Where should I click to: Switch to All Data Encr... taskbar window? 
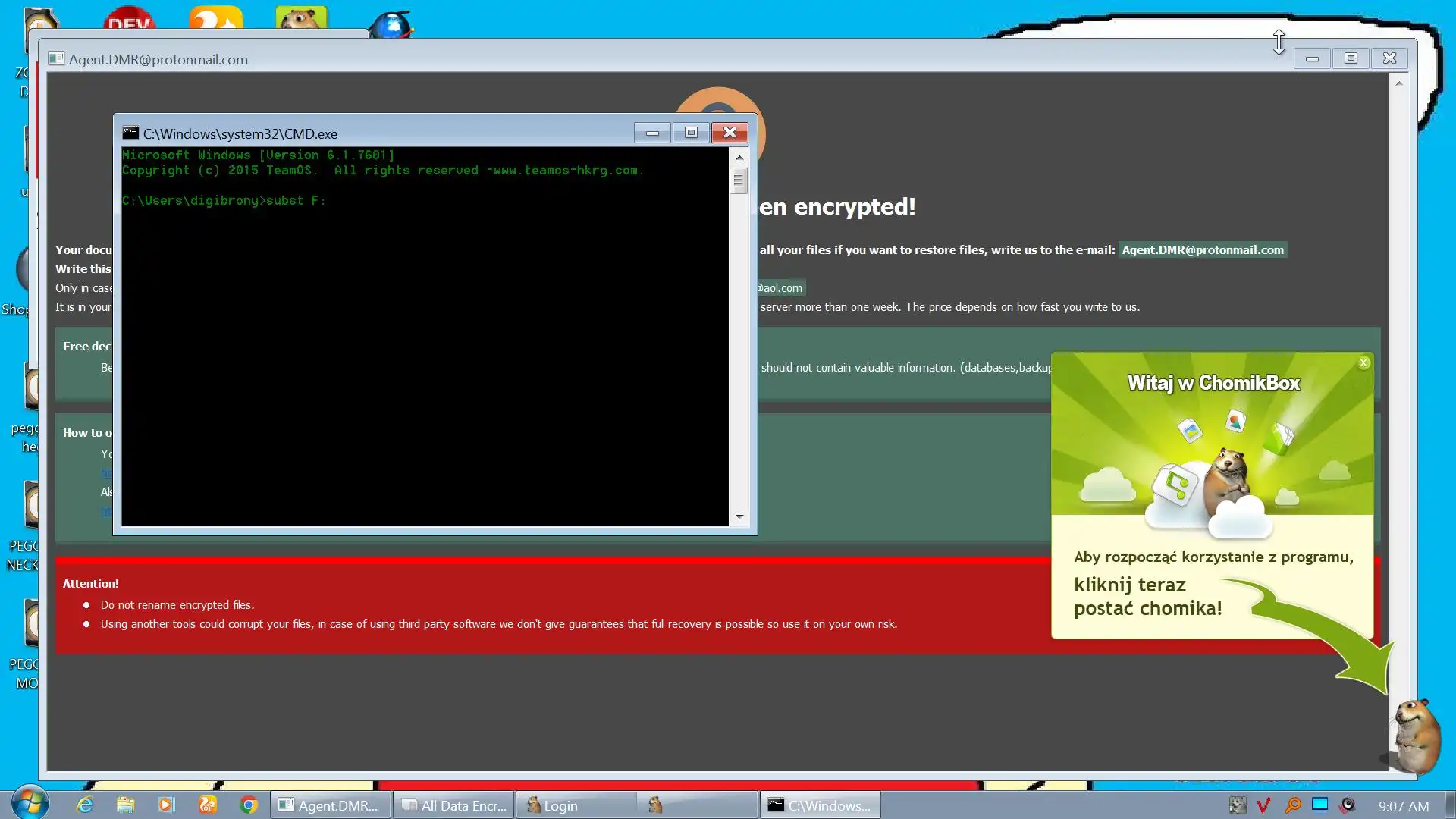pyautogui.click(x=454, y=805)
